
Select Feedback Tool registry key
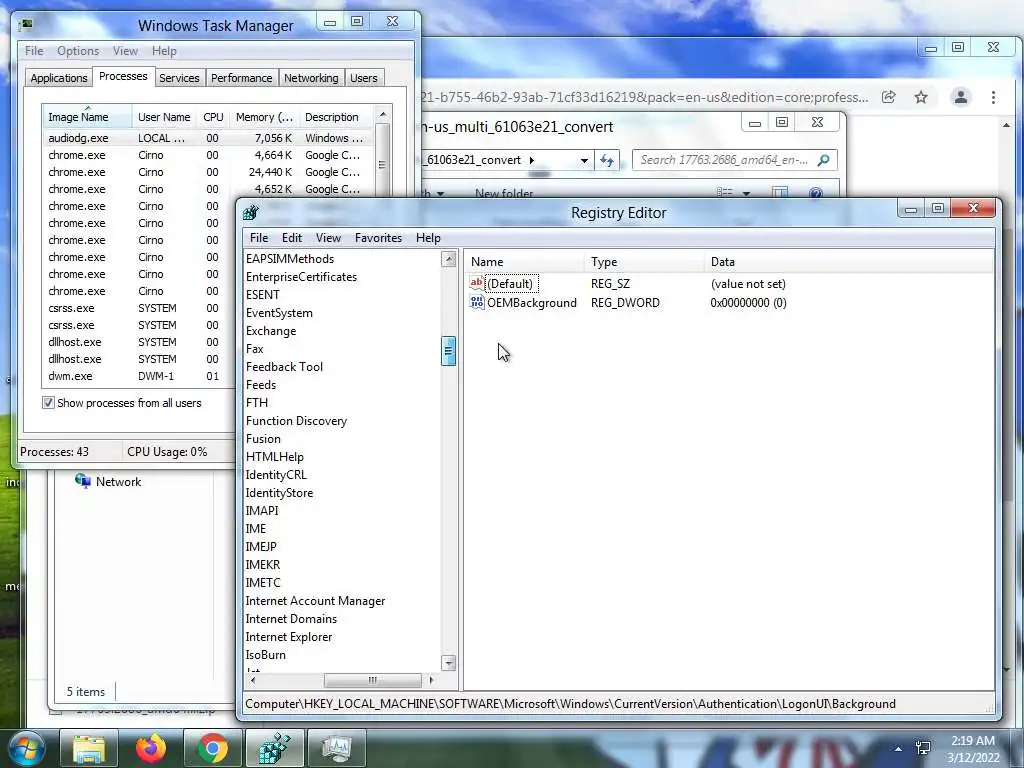285,366
